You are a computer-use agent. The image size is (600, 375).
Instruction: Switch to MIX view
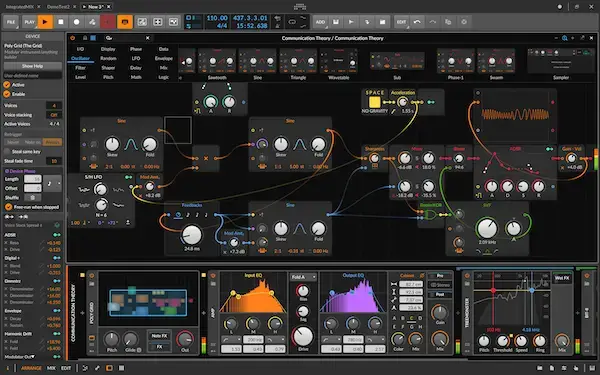51,368
